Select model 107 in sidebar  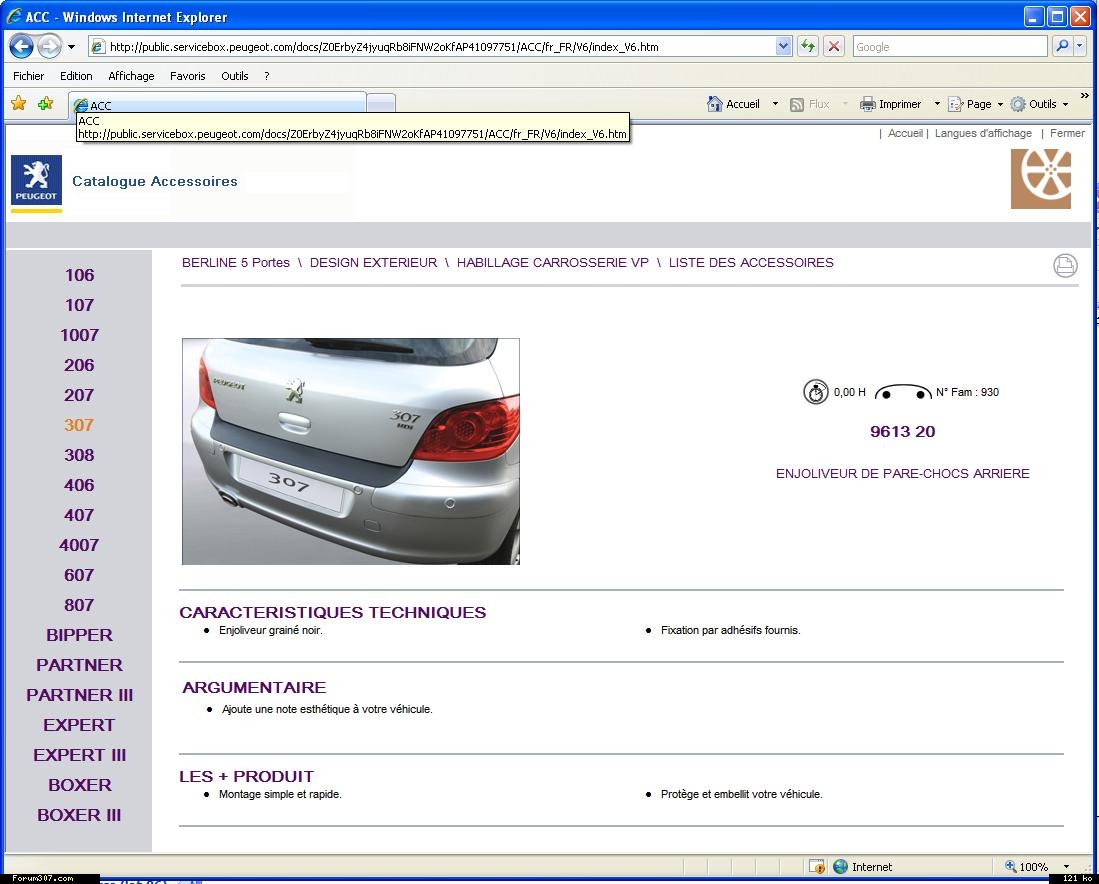pos(79,306)
